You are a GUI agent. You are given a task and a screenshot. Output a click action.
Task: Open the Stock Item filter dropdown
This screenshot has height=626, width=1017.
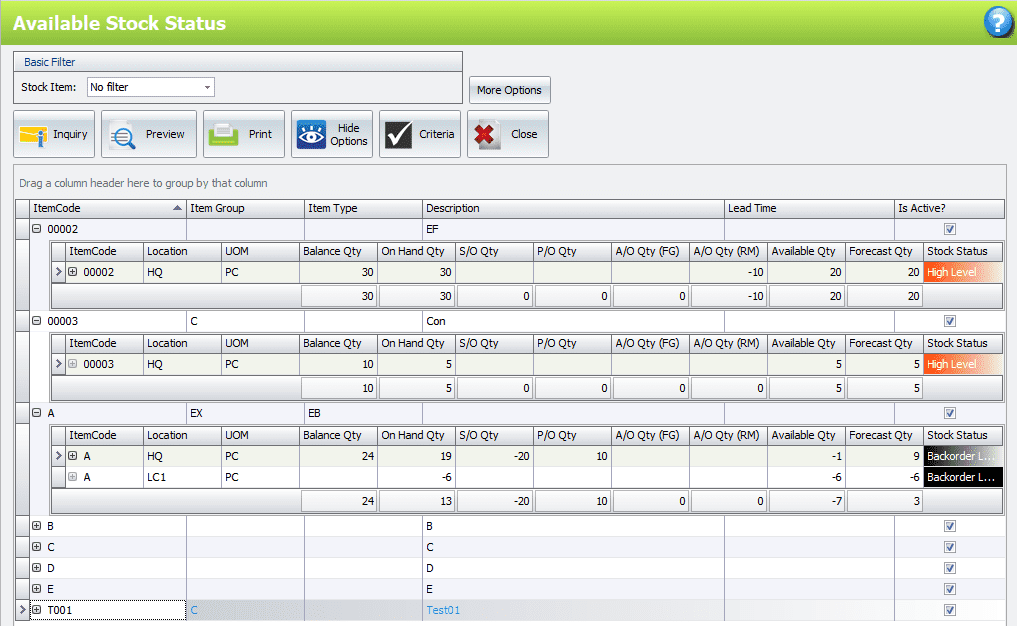207,88
